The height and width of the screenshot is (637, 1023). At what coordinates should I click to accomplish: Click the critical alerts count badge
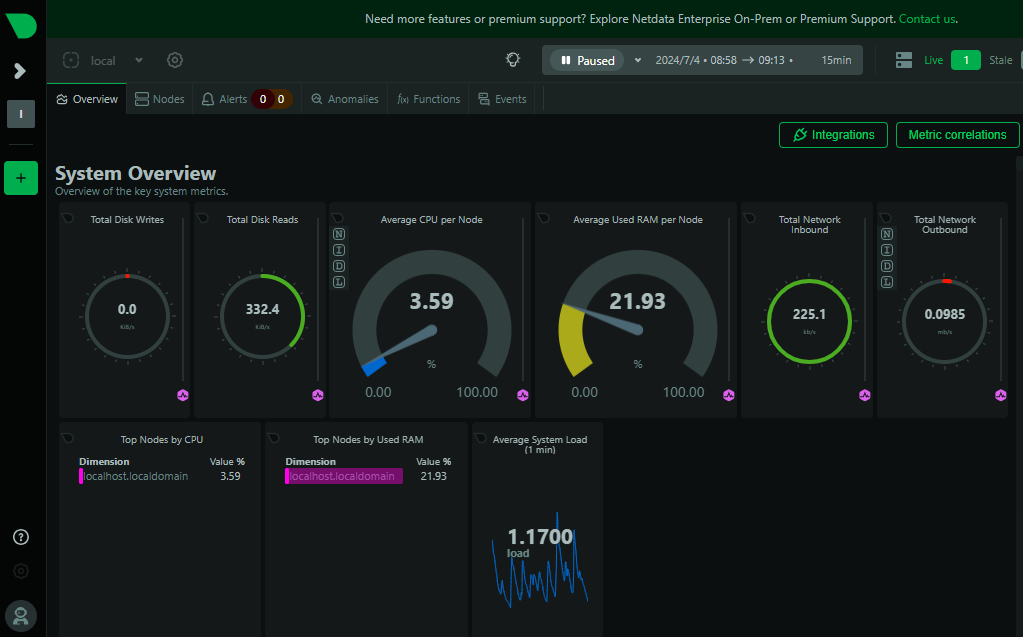click(263, 99)
